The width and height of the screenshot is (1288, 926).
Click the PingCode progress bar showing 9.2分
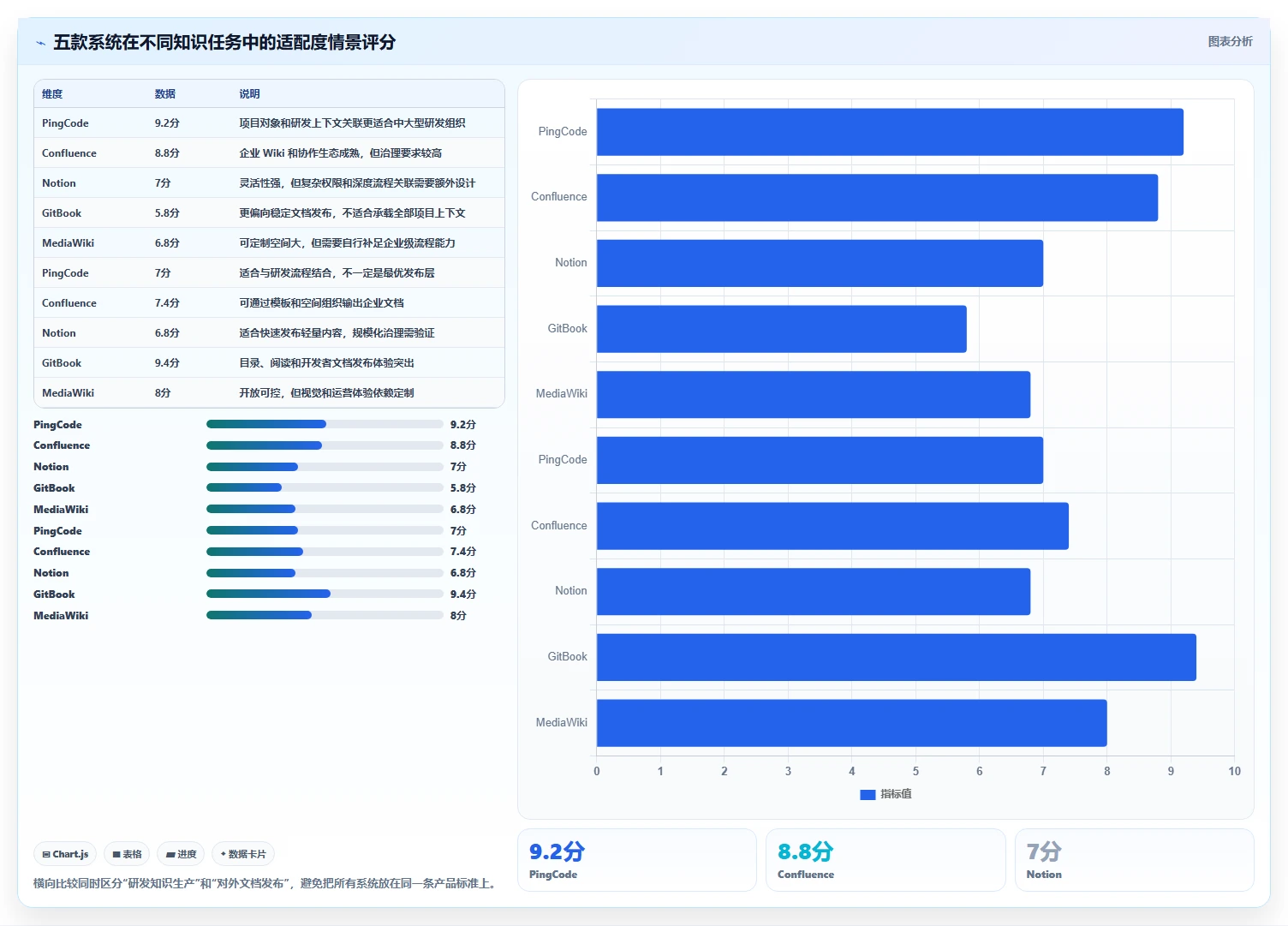click(325, 424)
